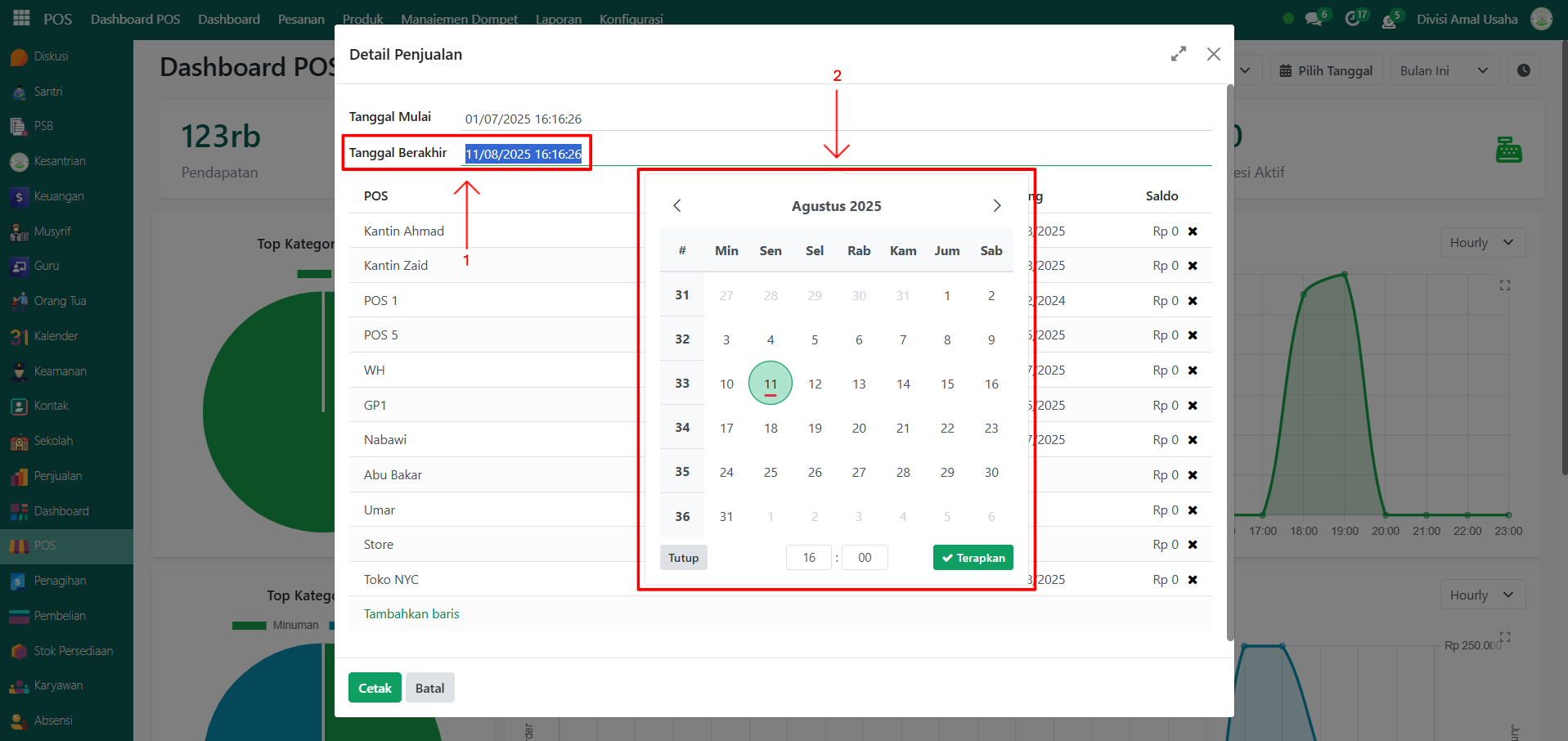Open the Hourly dropdown on top chart
1568x741 pixels.
coord(1481,243)
